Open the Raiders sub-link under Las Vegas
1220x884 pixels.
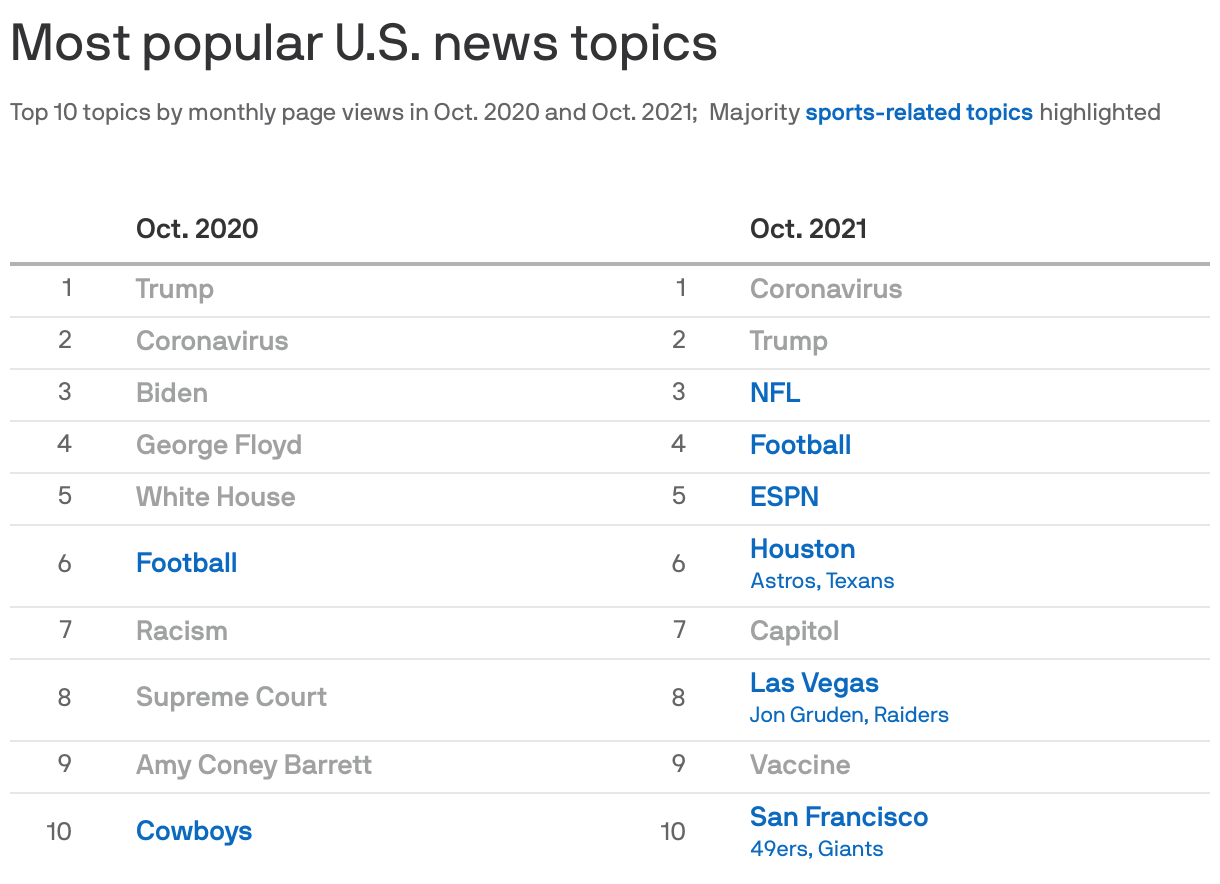point(911,715)
